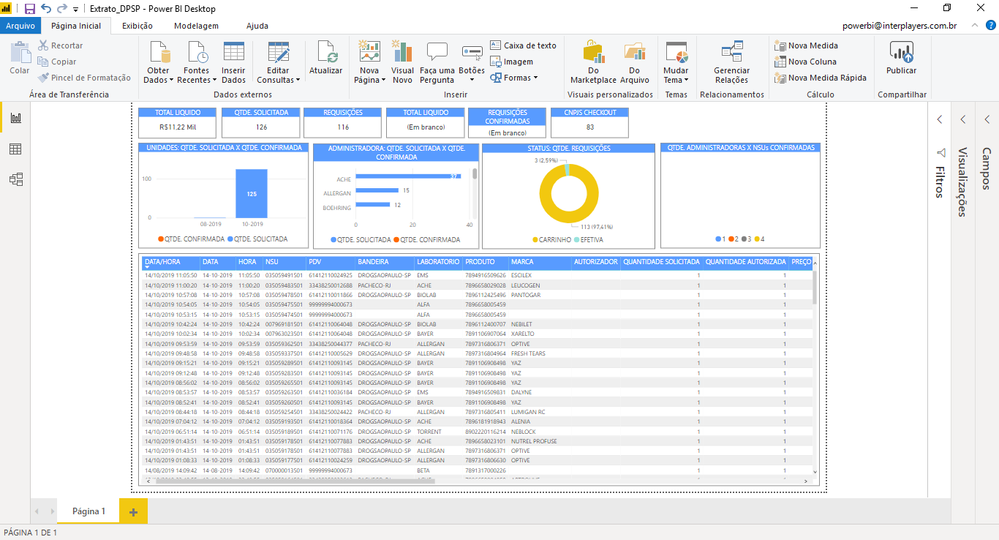The image size is (999, 540).
Task: Open the quick access toolbar customization arrow
Action: click(x=75, y=9)
